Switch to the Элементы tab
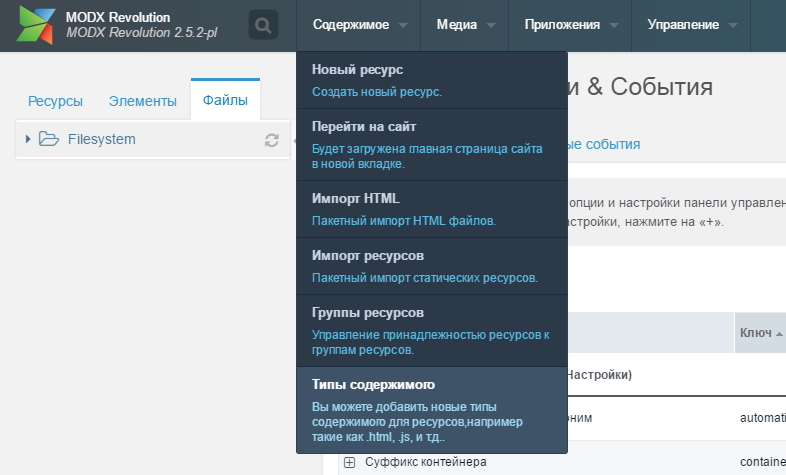 coord(143,101)
